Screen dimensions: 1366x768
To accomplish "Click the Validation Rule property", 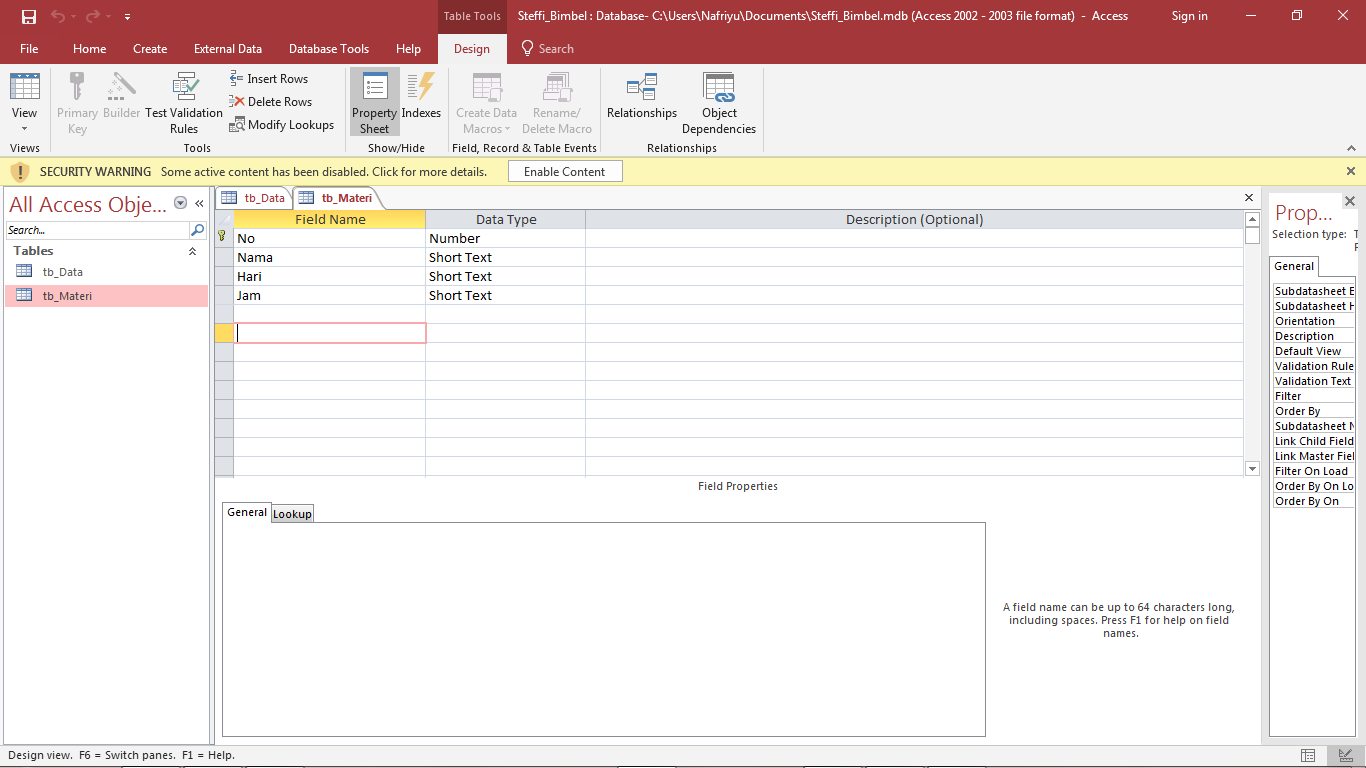I will 1314,366.
